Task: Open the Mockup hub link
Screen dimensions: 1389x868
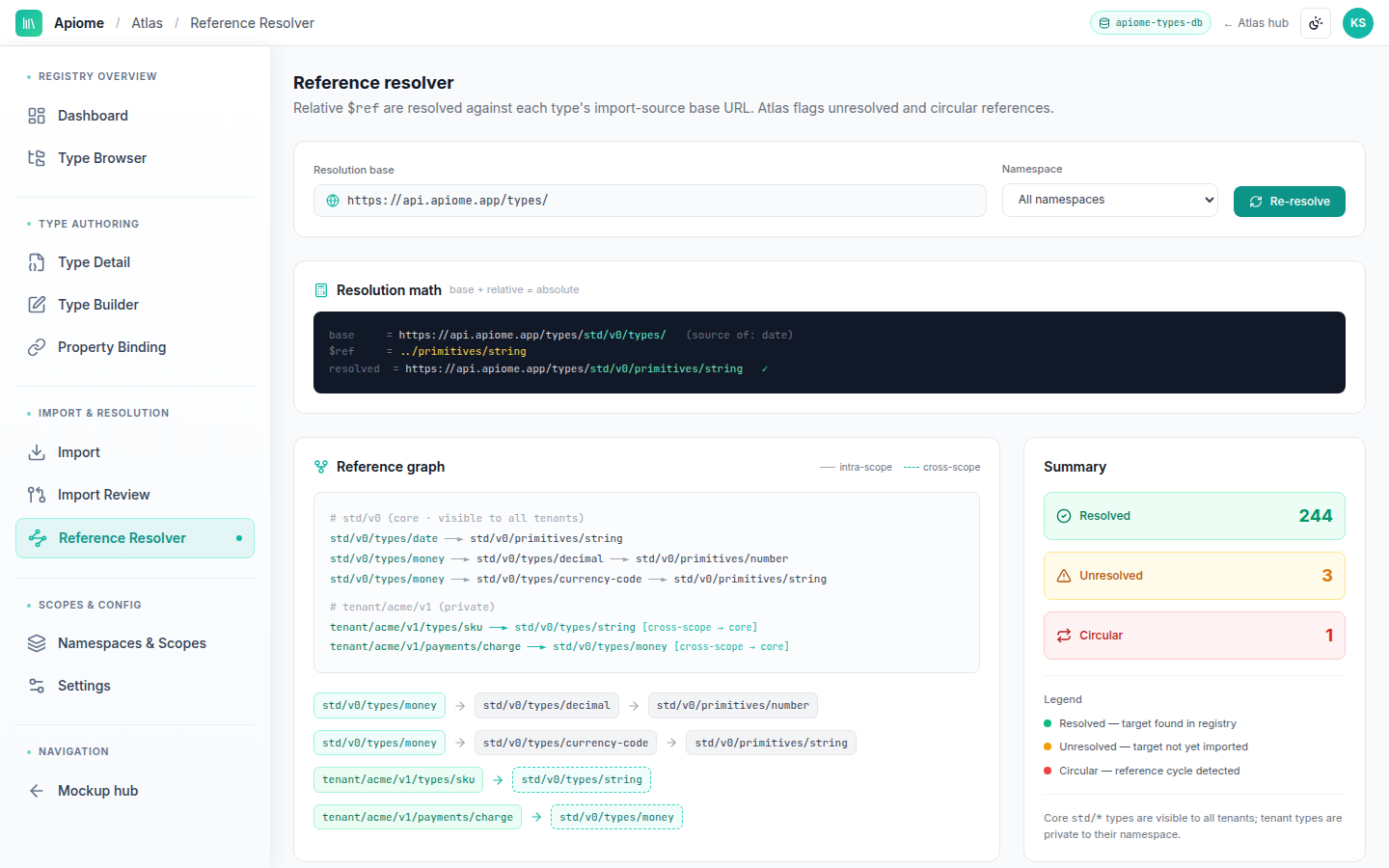Action: 135,791
